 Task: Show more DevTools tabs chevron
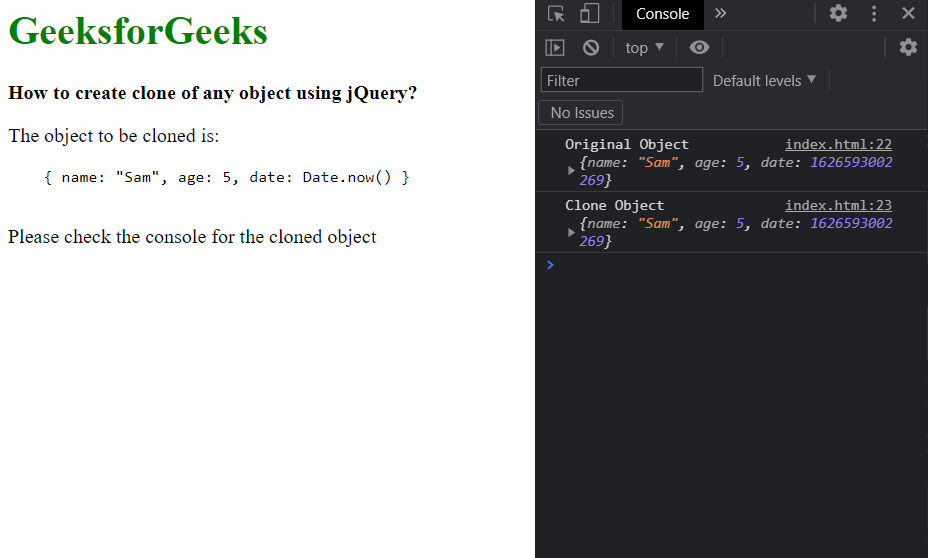pyautogui.click(x=720, y=14)
